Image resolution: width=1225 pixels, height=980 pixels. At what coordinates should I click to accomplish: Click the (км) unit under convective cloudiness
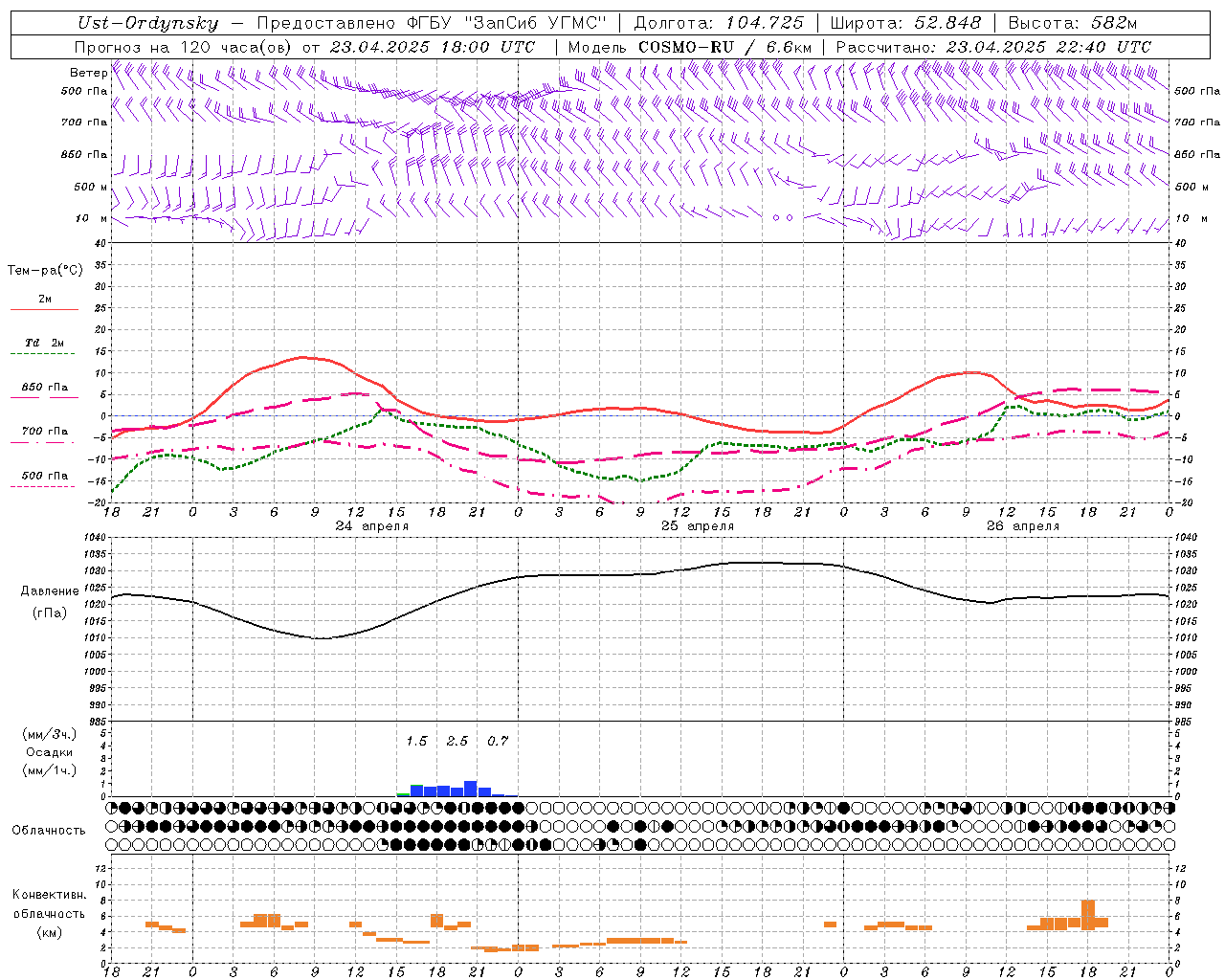point(50,932)
